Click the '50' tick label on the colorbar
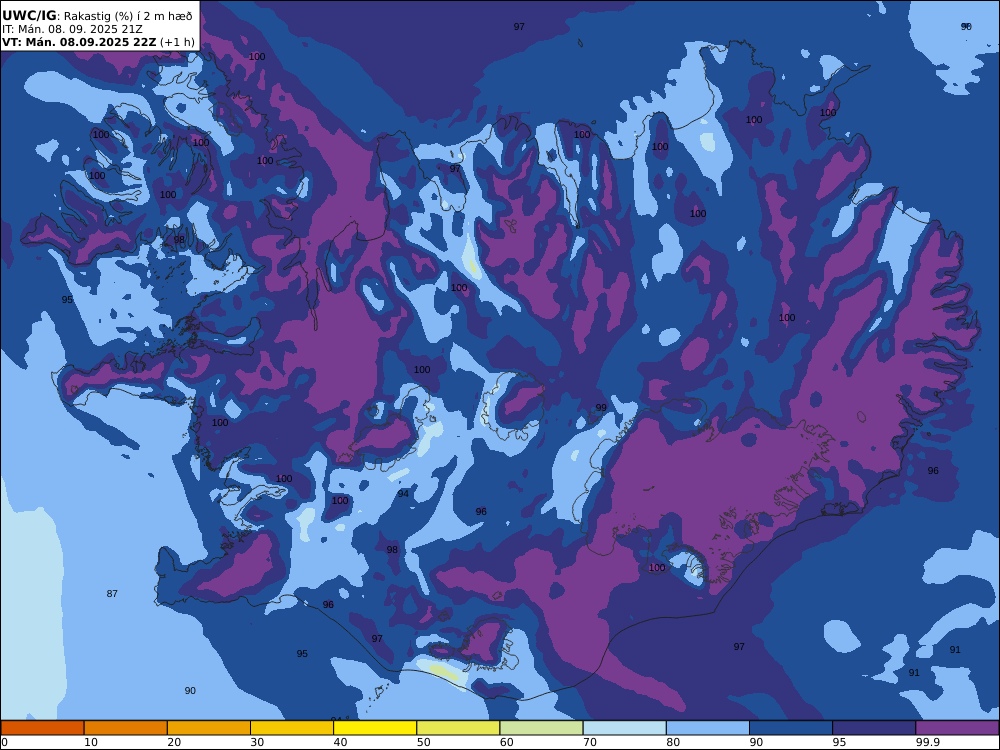1000x750 pixels. [423, 742]
